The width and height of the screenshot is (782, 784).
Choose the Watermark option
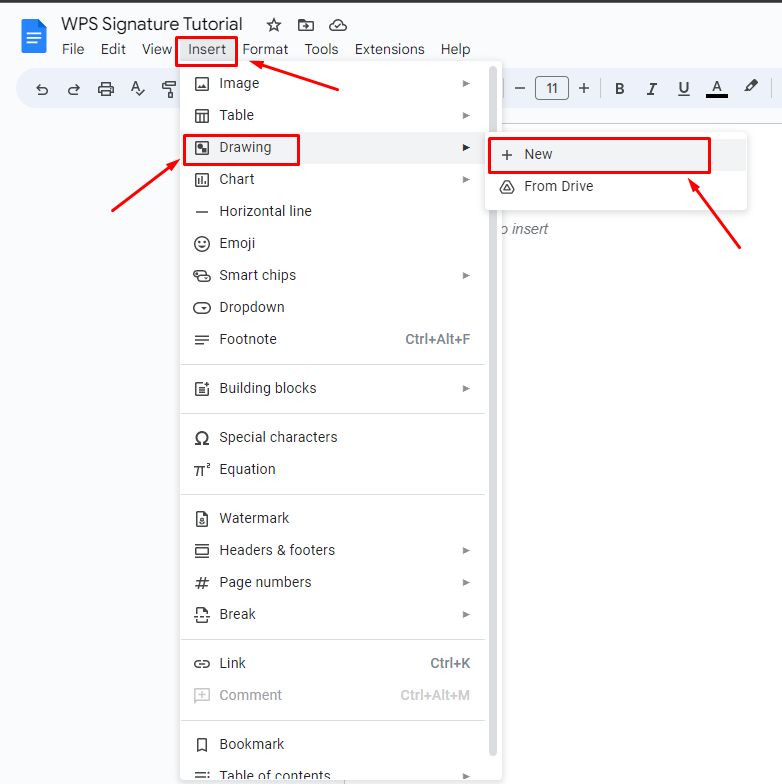point(333,518)
